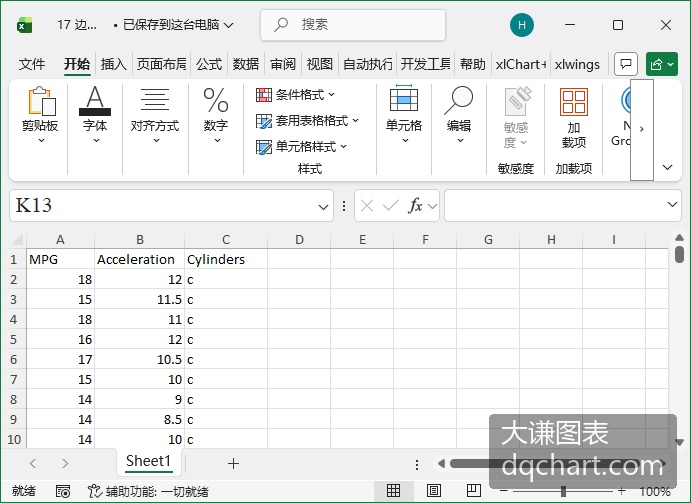Click the Excel app icon
691x503 pixels.
pos(25,25)
